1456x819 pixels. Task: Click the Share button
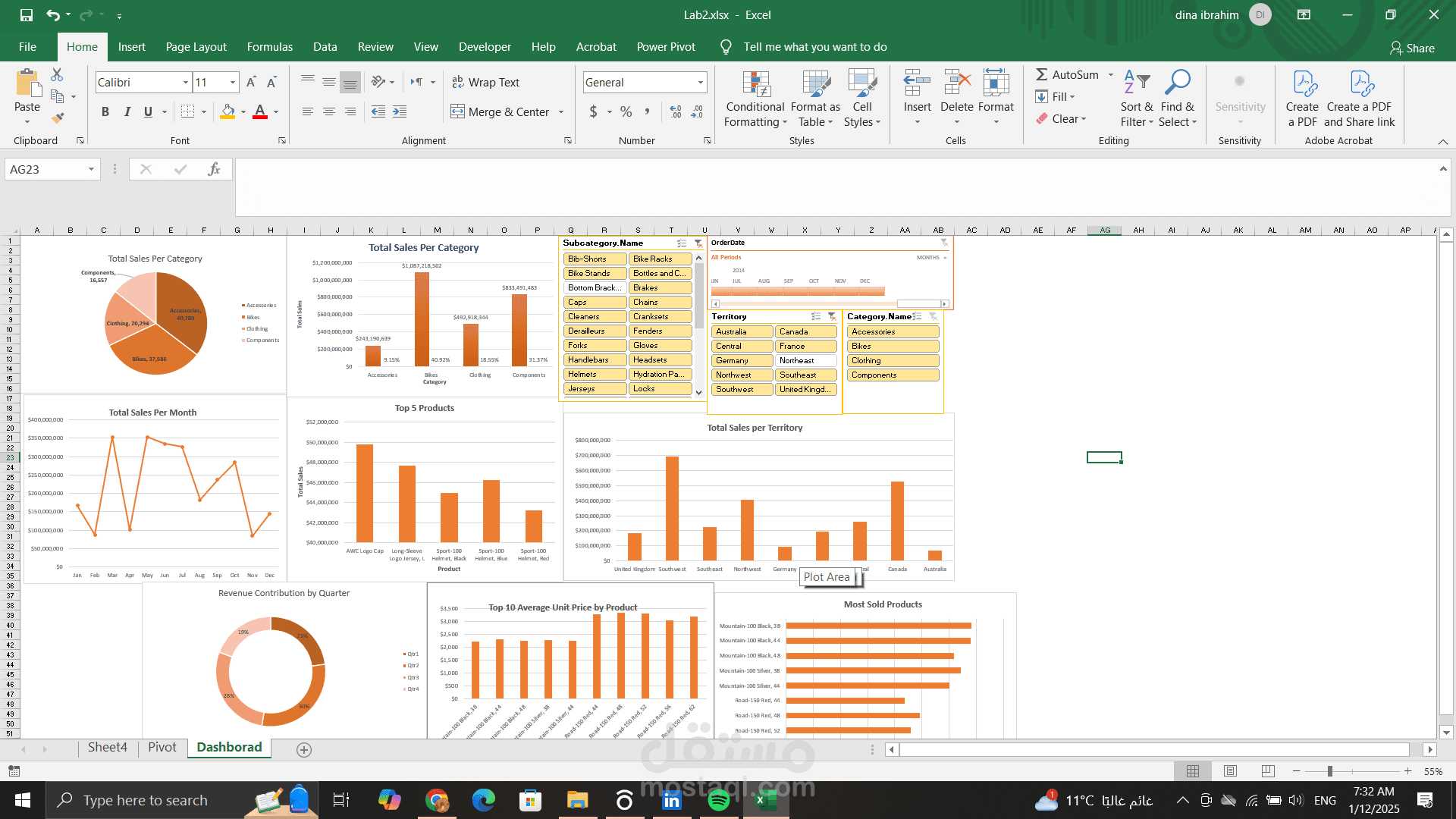pos(1412,48)
